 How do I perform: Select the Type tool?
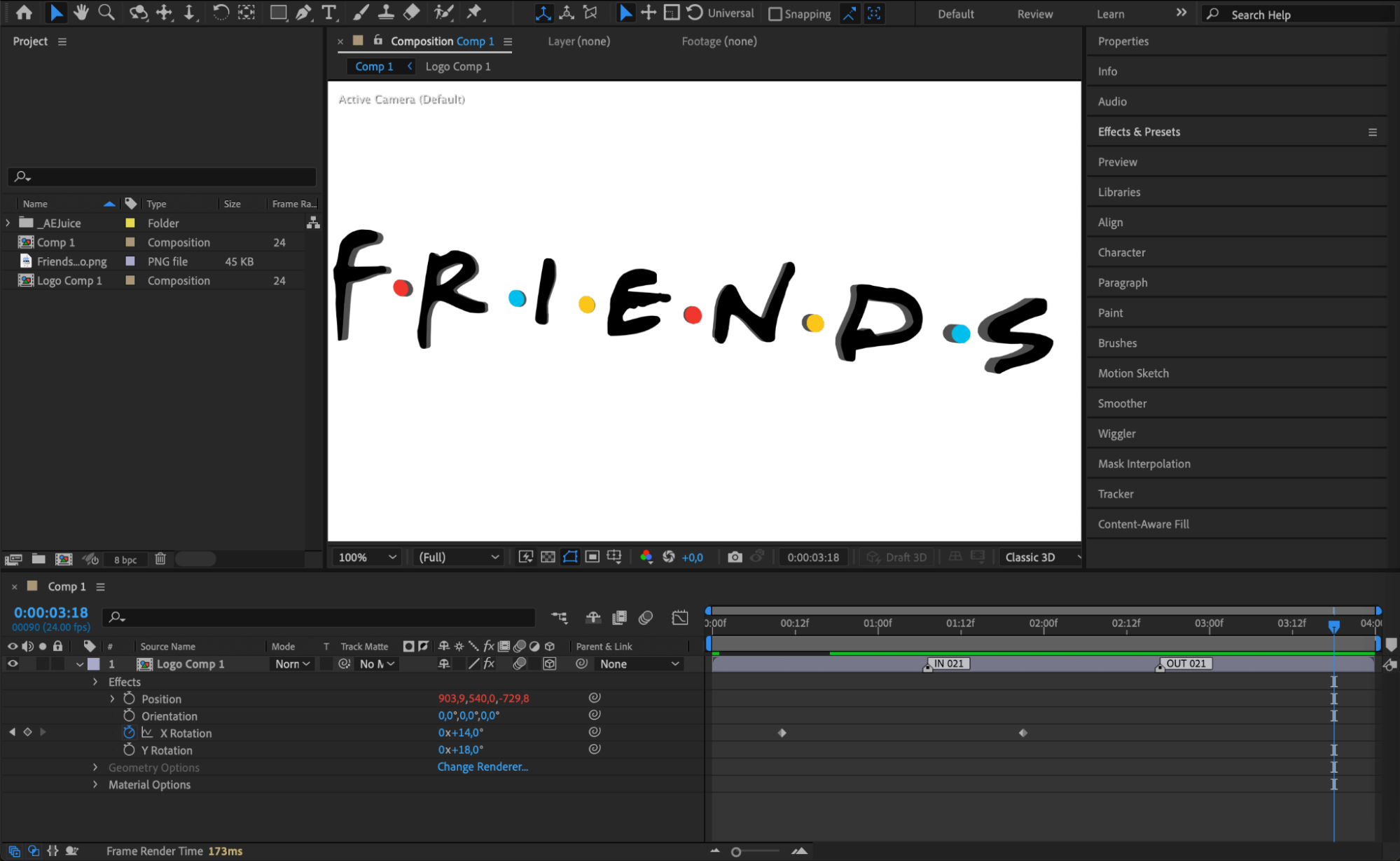(328, 12)
